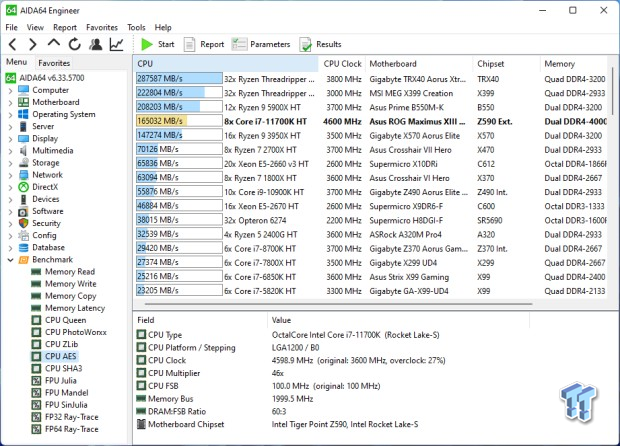Open the CPU PhotoWorxx benchmark

coord(69,332)
